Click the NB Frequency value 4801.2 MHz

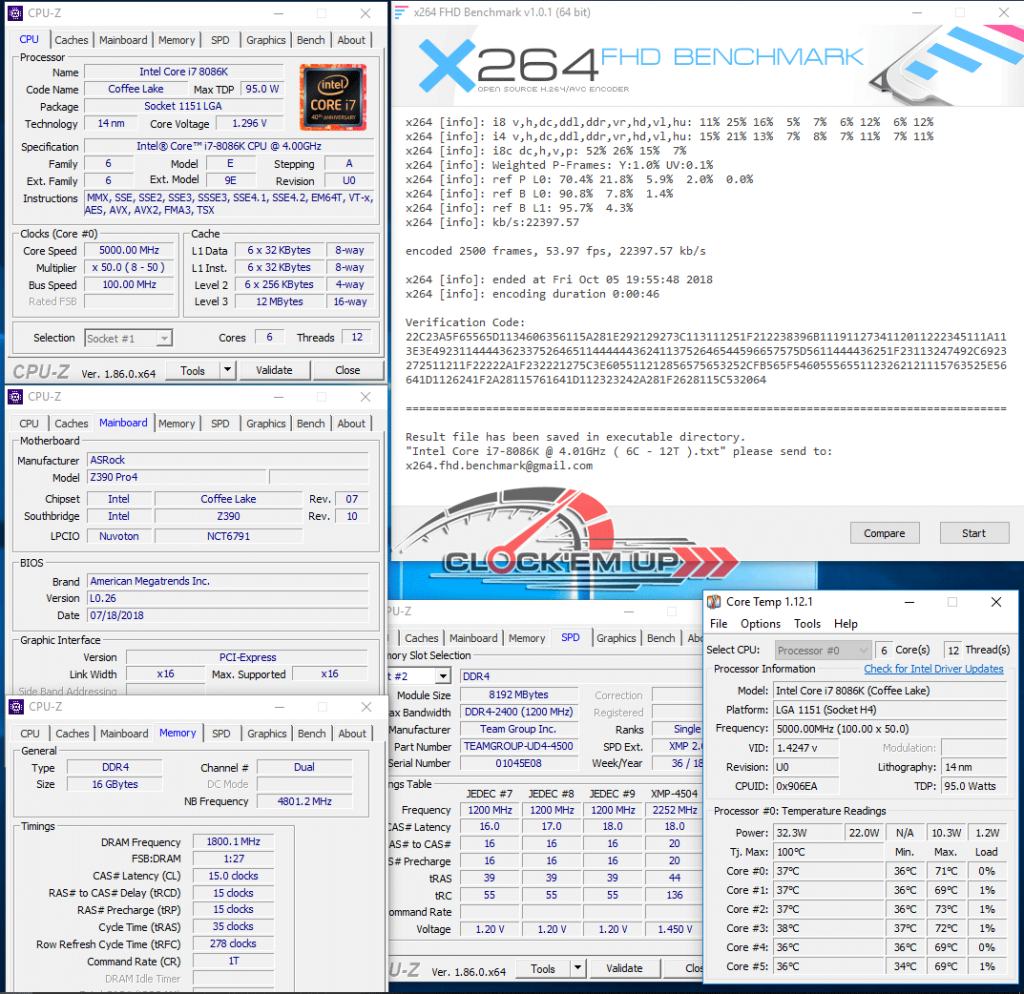[304, 801]
